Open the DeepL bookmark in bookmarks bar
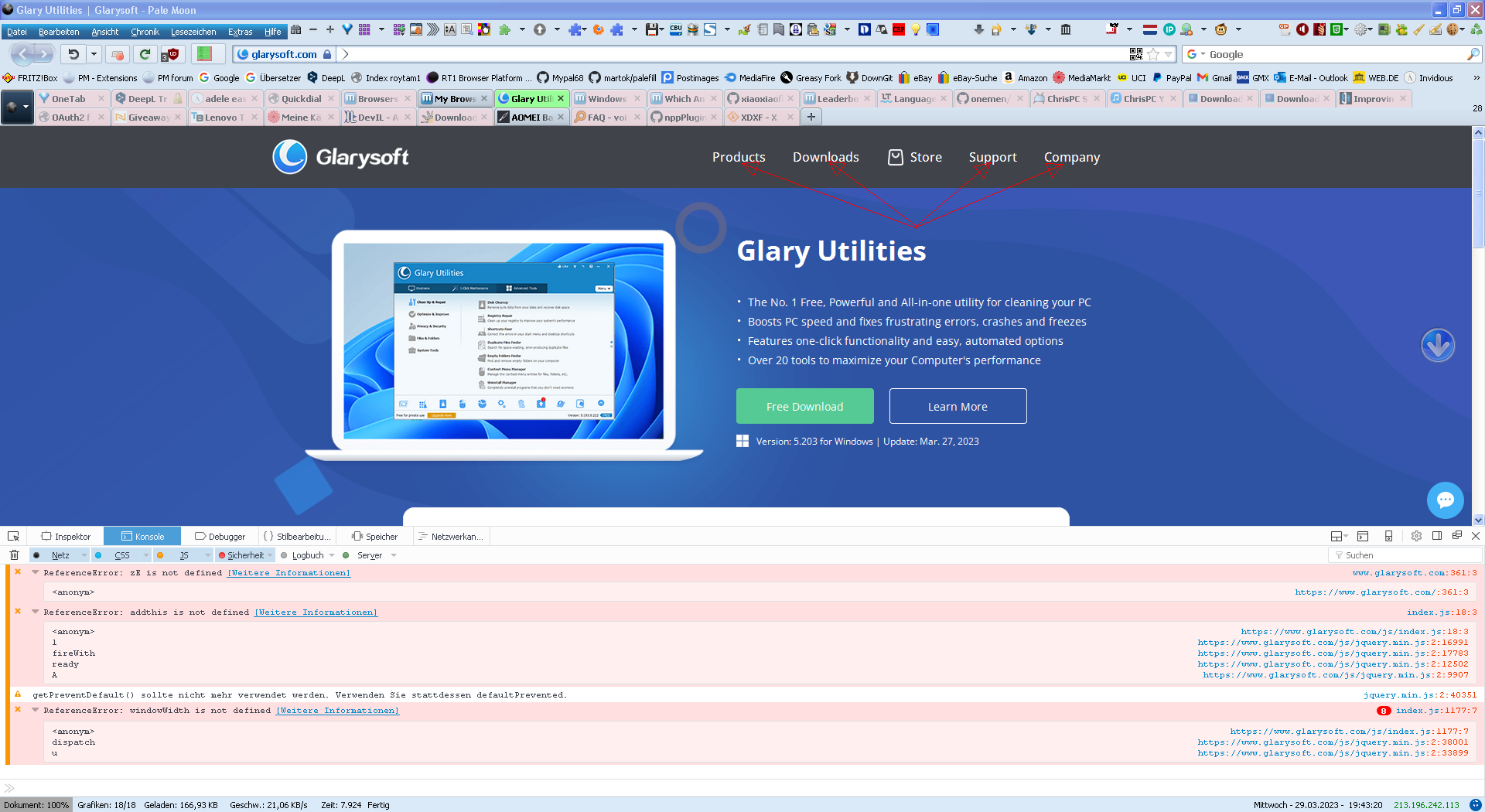 [x=326, y=78]
